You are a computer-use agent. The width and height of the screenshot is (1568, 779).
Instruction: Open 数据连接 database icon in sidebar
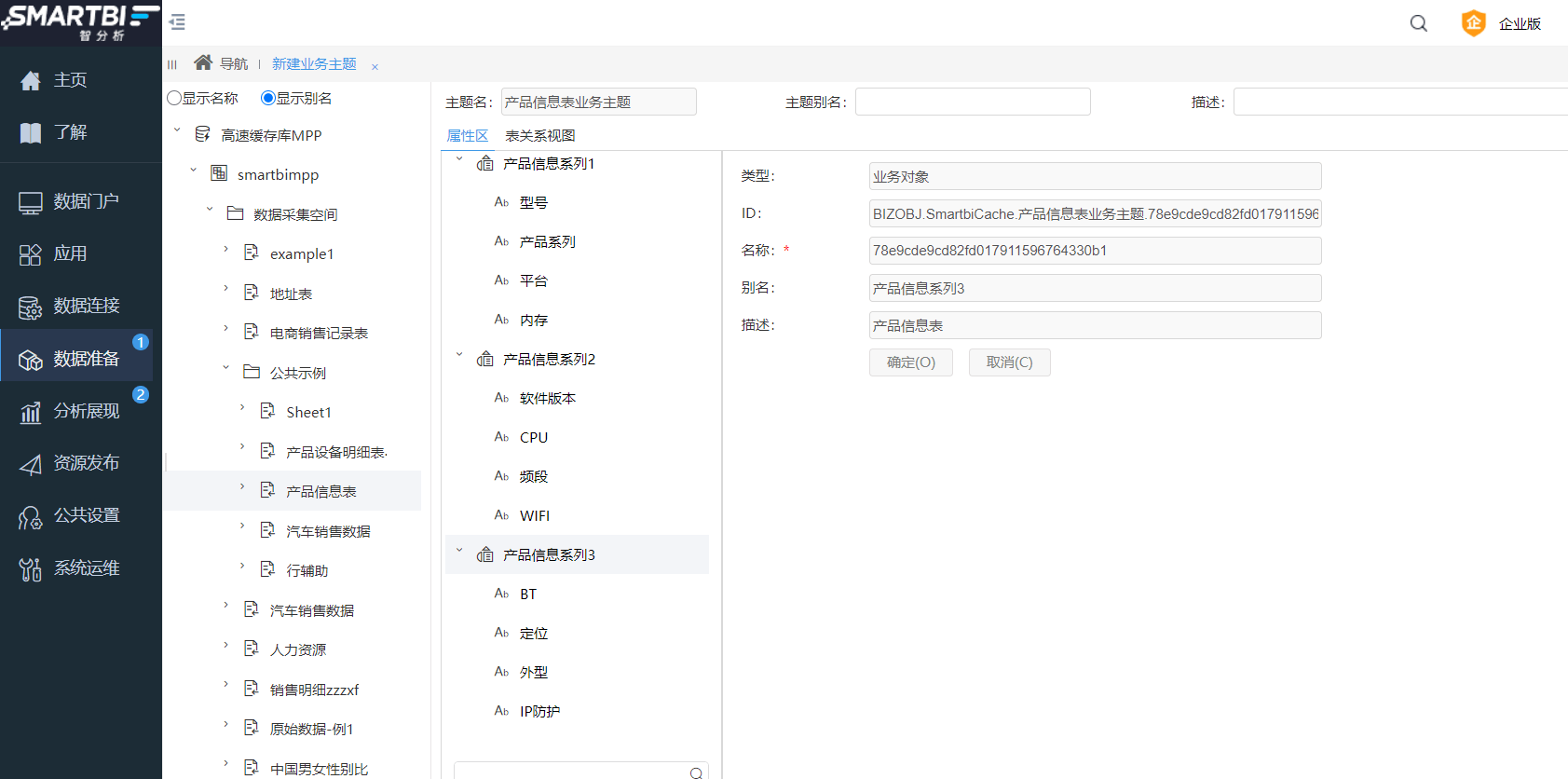[31, 307]
